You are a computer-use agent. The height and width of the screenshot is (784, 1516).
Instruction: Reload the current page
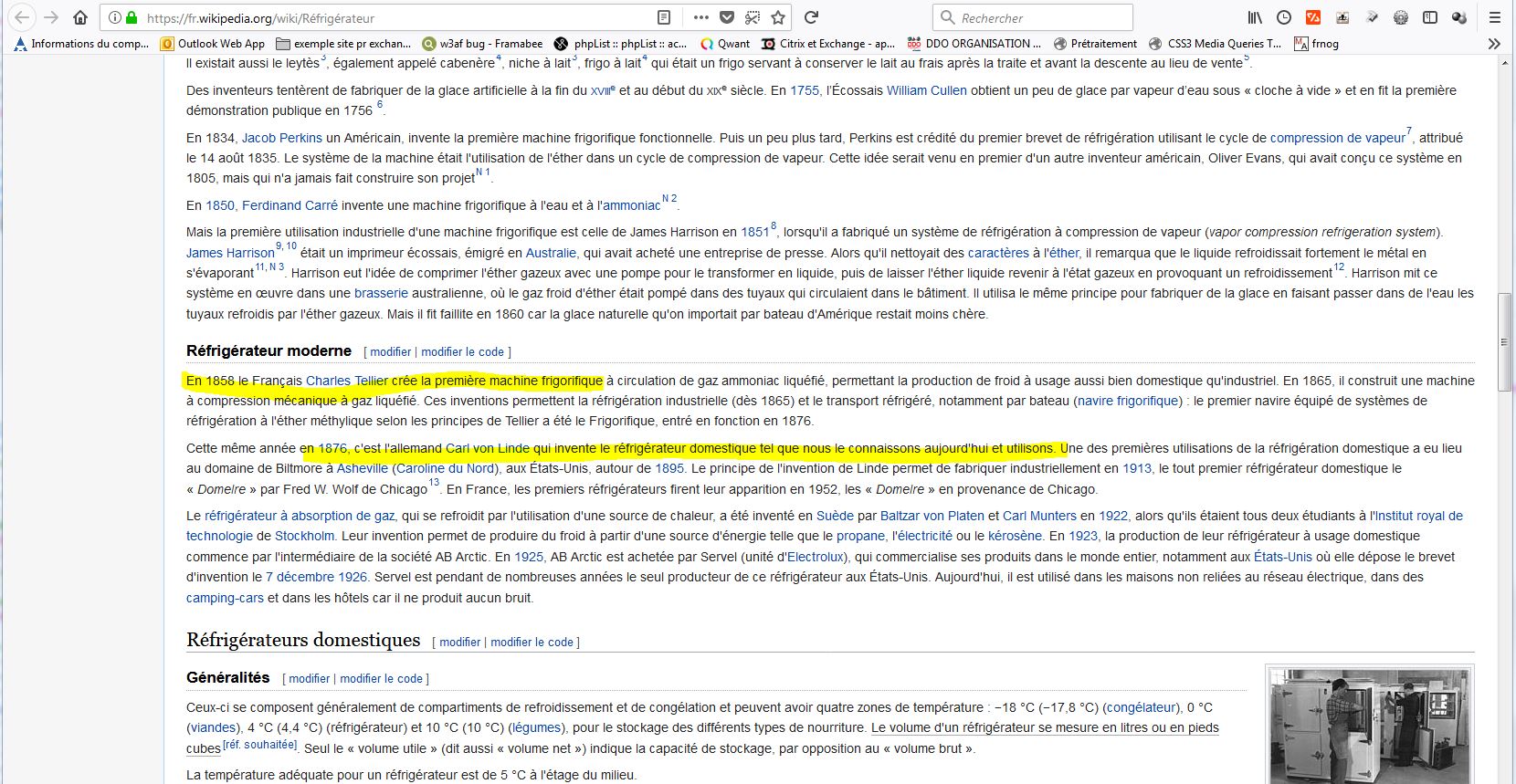pos(811,17)
